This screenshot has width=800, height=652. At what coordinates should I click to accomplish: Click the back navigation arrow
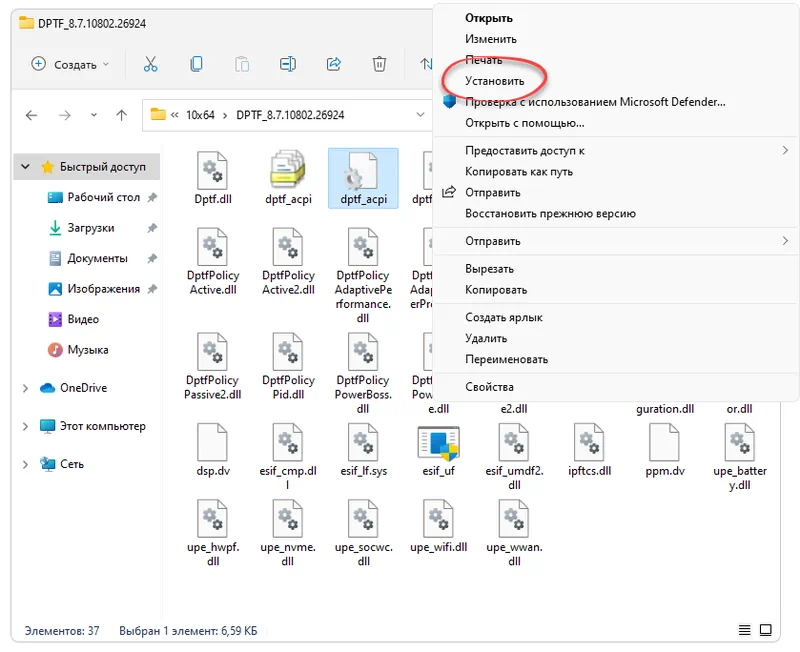coord(31,116)
